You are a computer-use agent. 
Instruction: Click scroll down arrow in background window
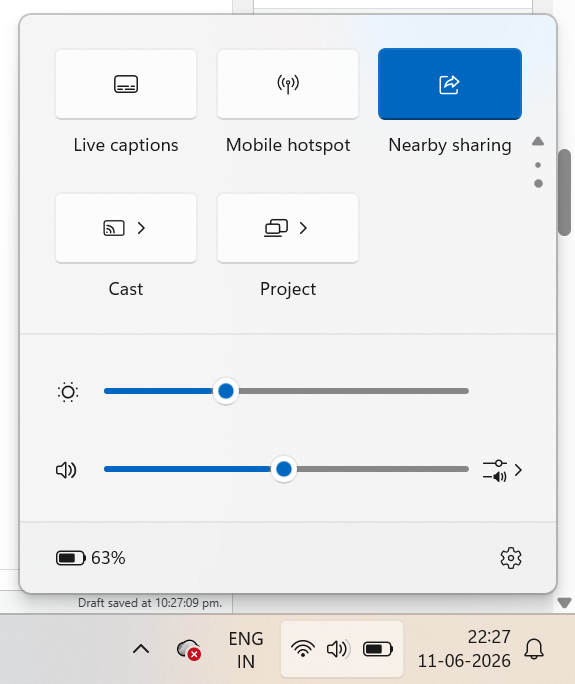coord(565,603)
